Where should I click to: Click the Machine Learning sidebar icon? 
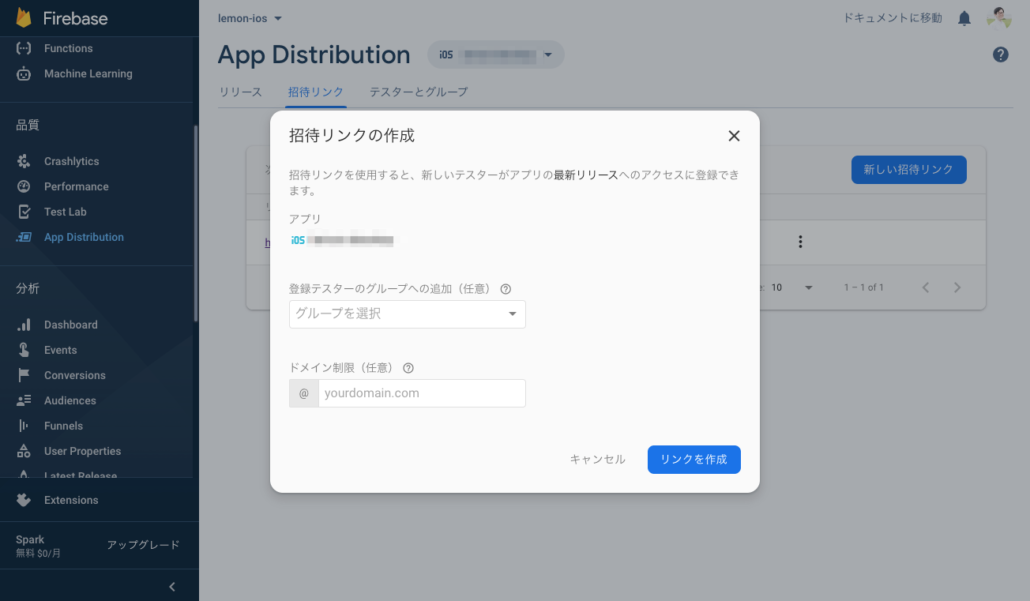24,74
